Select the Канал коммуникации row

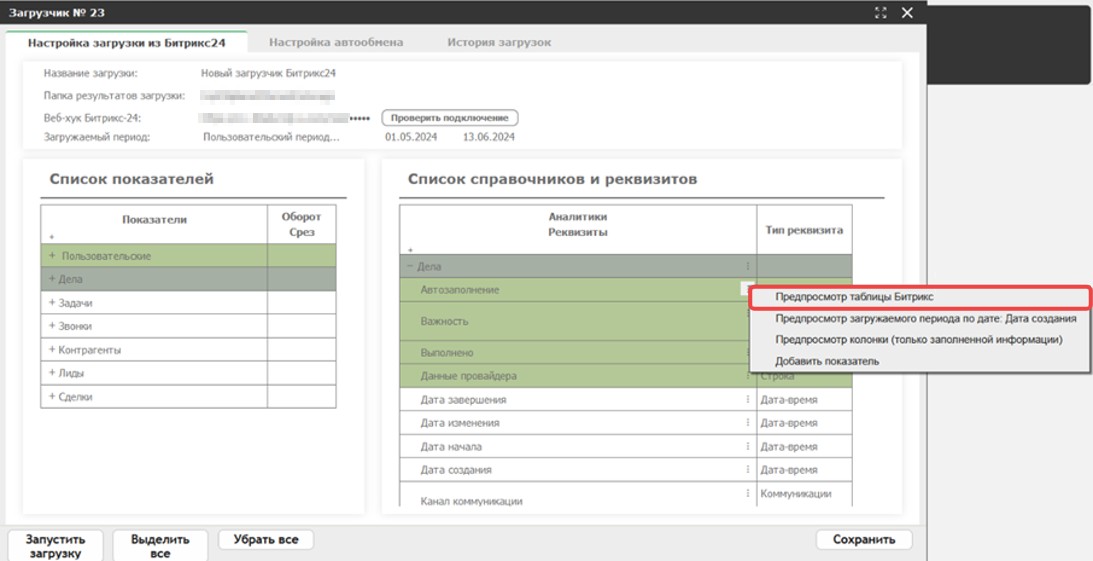click(x=578, y=495)
